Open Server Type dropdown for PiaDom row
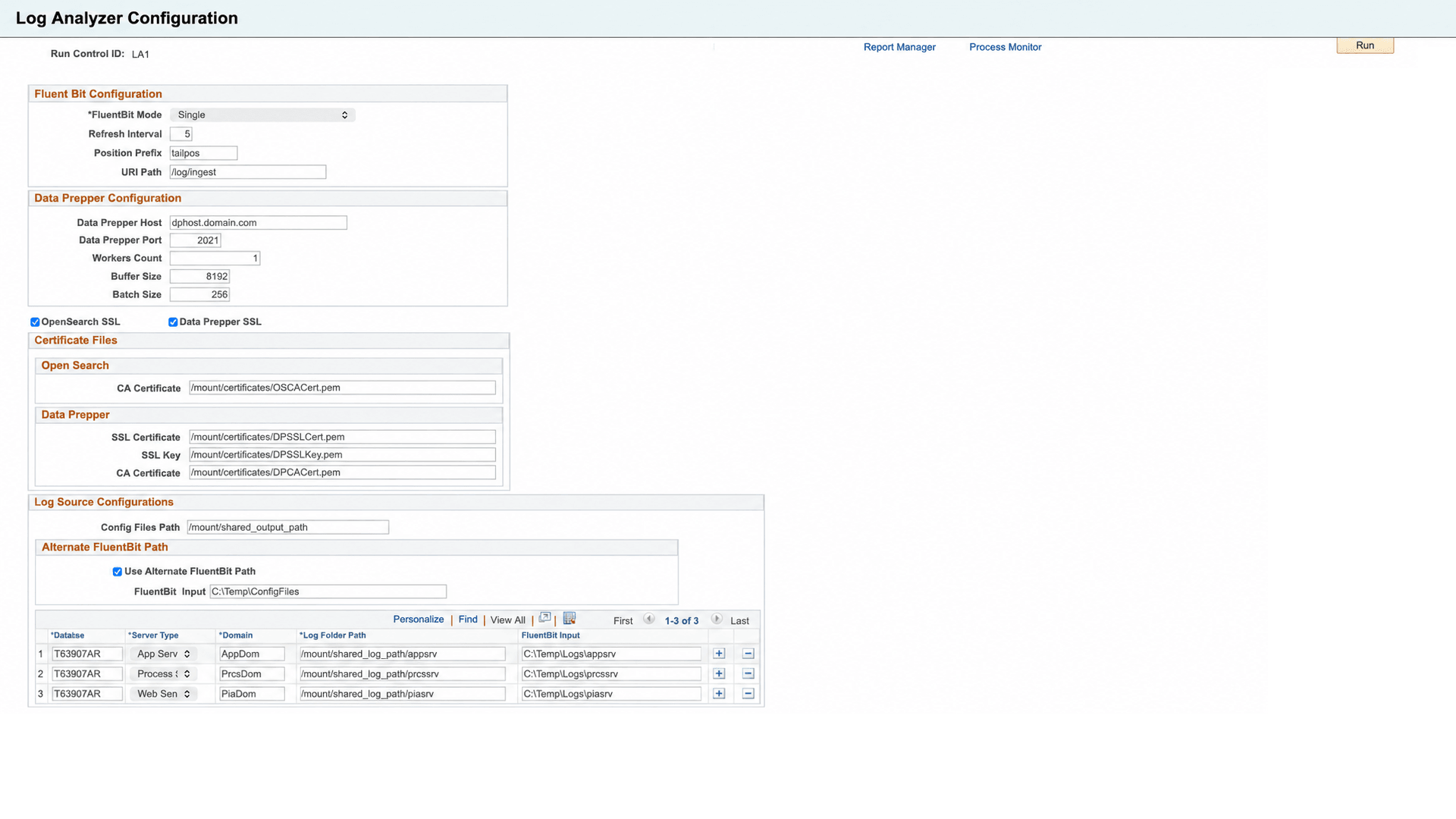 pyautogui.click(x=164, y=694)
